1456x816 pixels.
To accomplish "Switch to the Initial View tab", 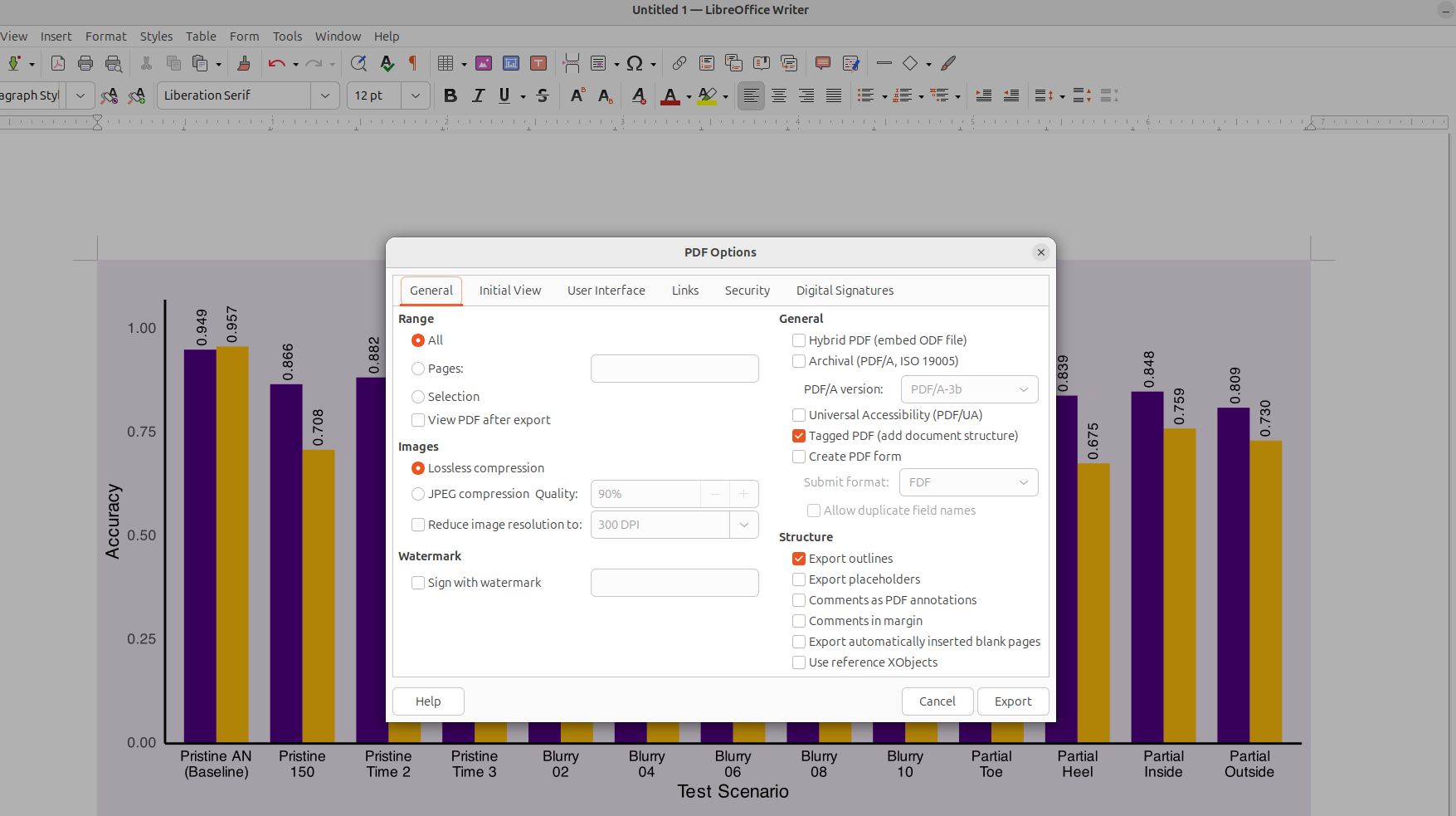I will click(x=510, y=291).
